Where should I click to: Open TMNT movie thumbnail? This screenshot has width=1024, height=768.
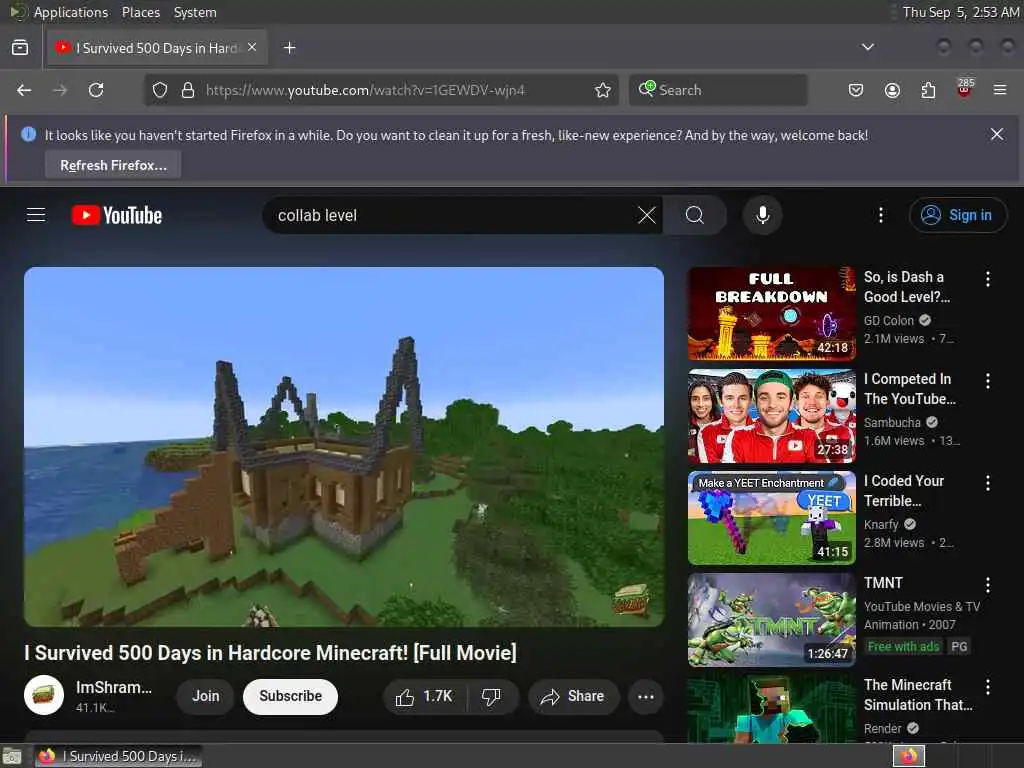coord(771,620)
